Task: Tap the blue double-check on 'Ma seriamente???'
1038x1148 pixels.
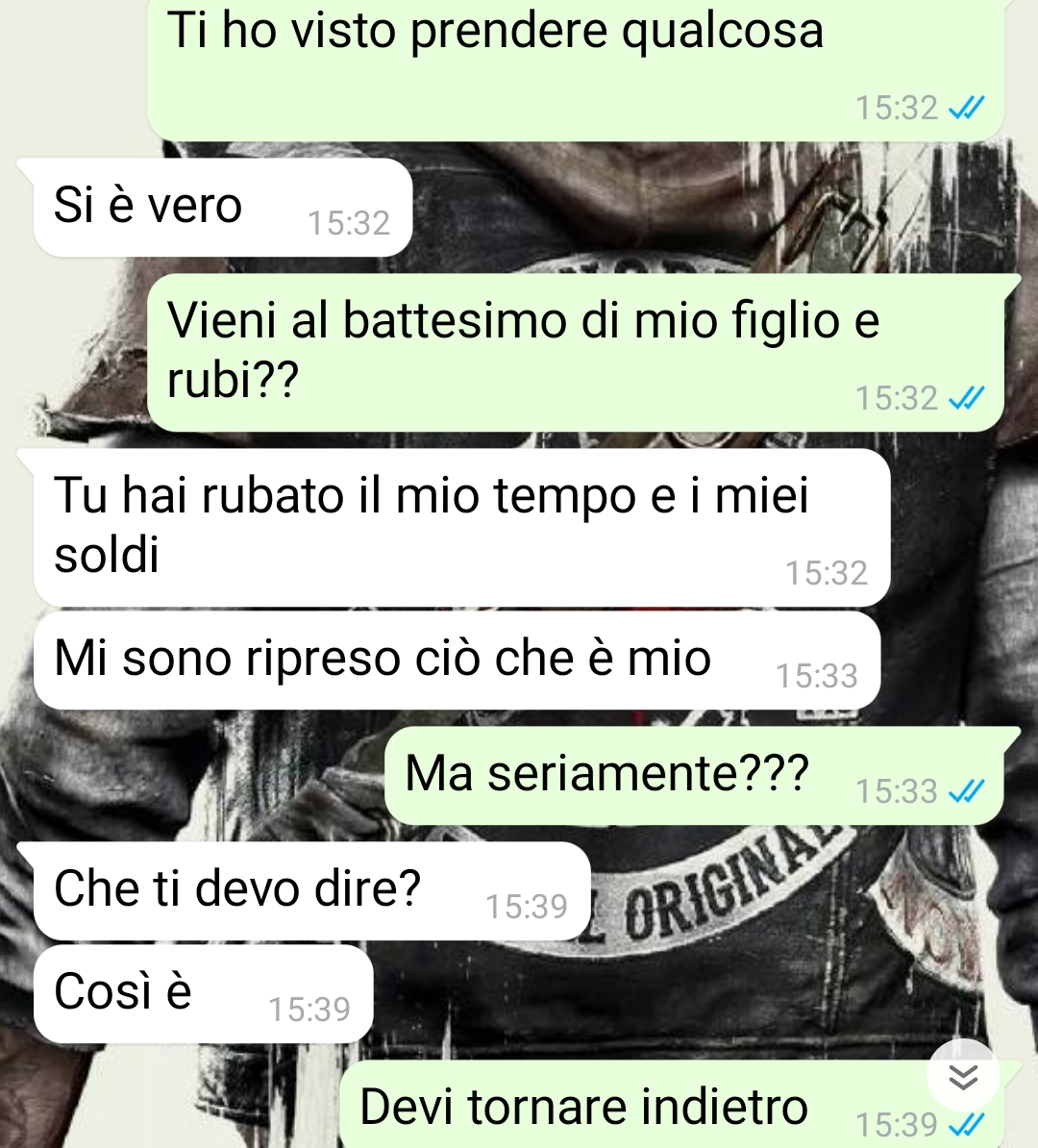Action: [966, 790]
